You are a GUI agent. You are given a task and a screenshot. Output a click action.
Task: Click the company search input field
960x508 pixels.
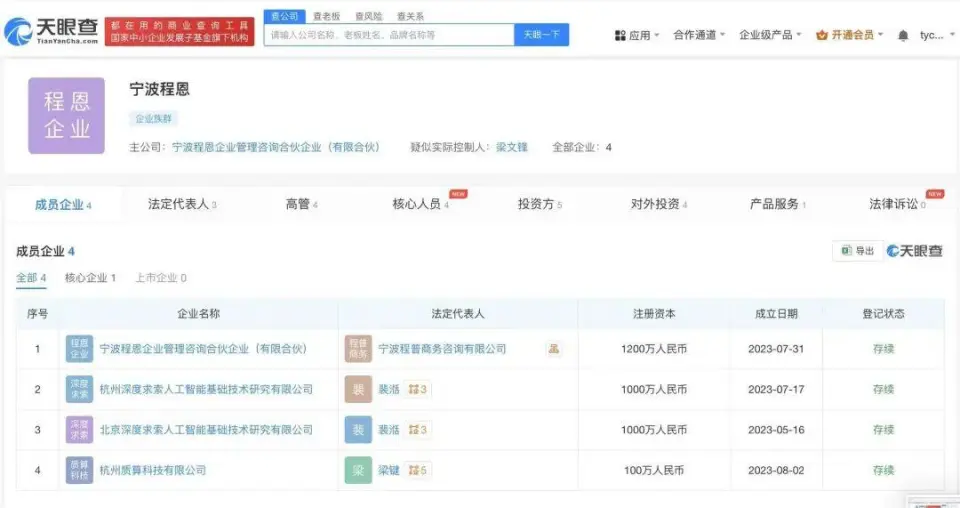[388, 35]
